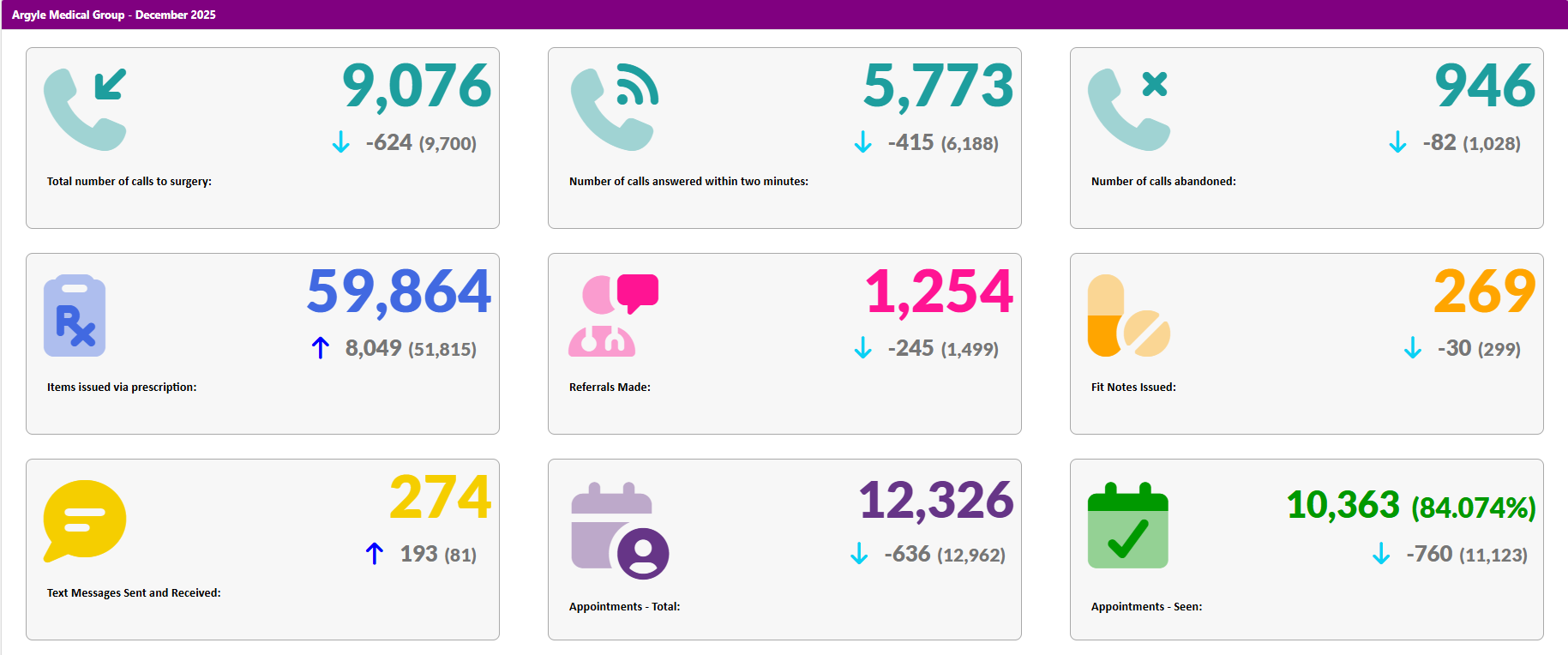The width and height of the screenshot is (1568, 655).
Task: Click the incoming call phone icon
Action: (x=85, y=109)
